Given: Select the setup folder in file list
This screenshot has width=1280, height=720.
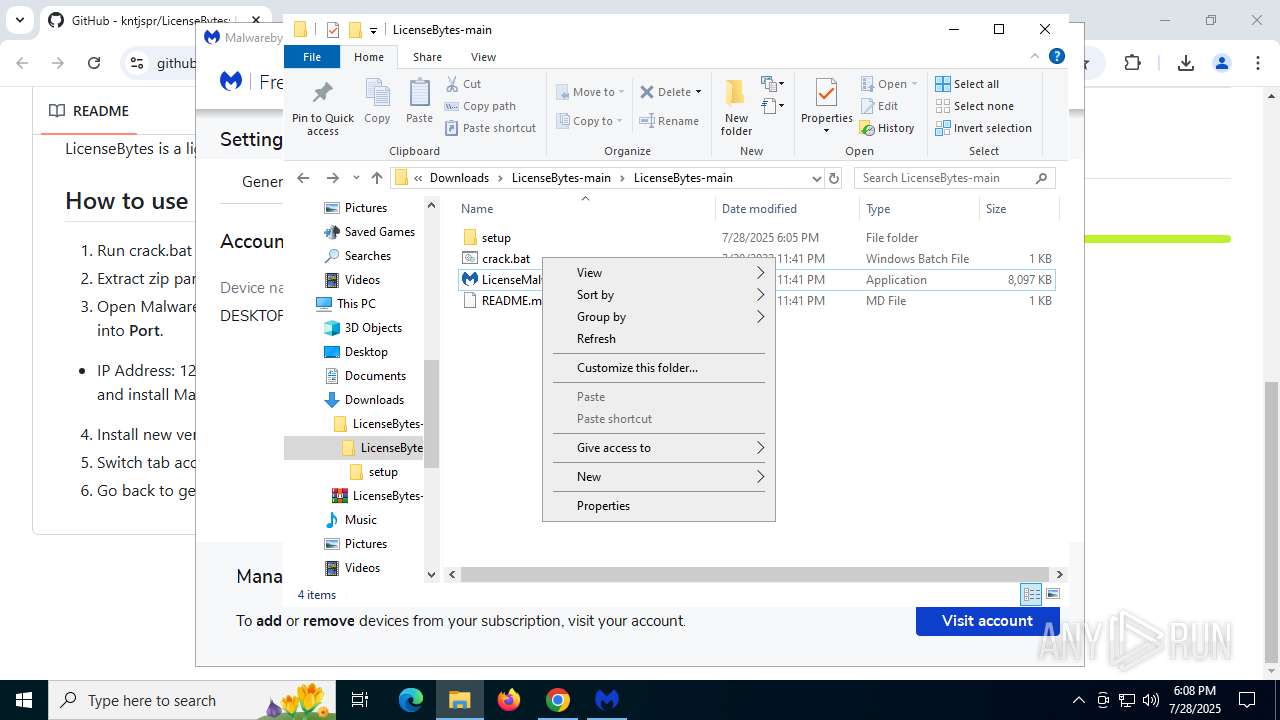Looking at the screenshot, I should click(x=496, y=238).
